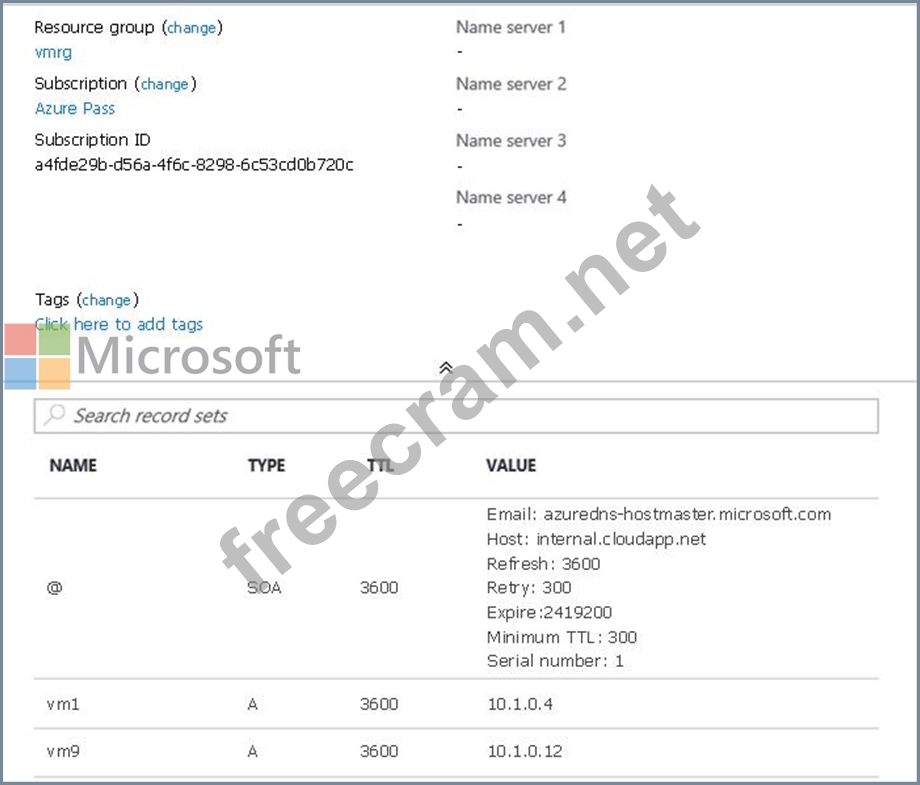The height and width of the screenshot is (785, 920).
Task: Select the A type of vm1 record
Action: coord(253,703)
